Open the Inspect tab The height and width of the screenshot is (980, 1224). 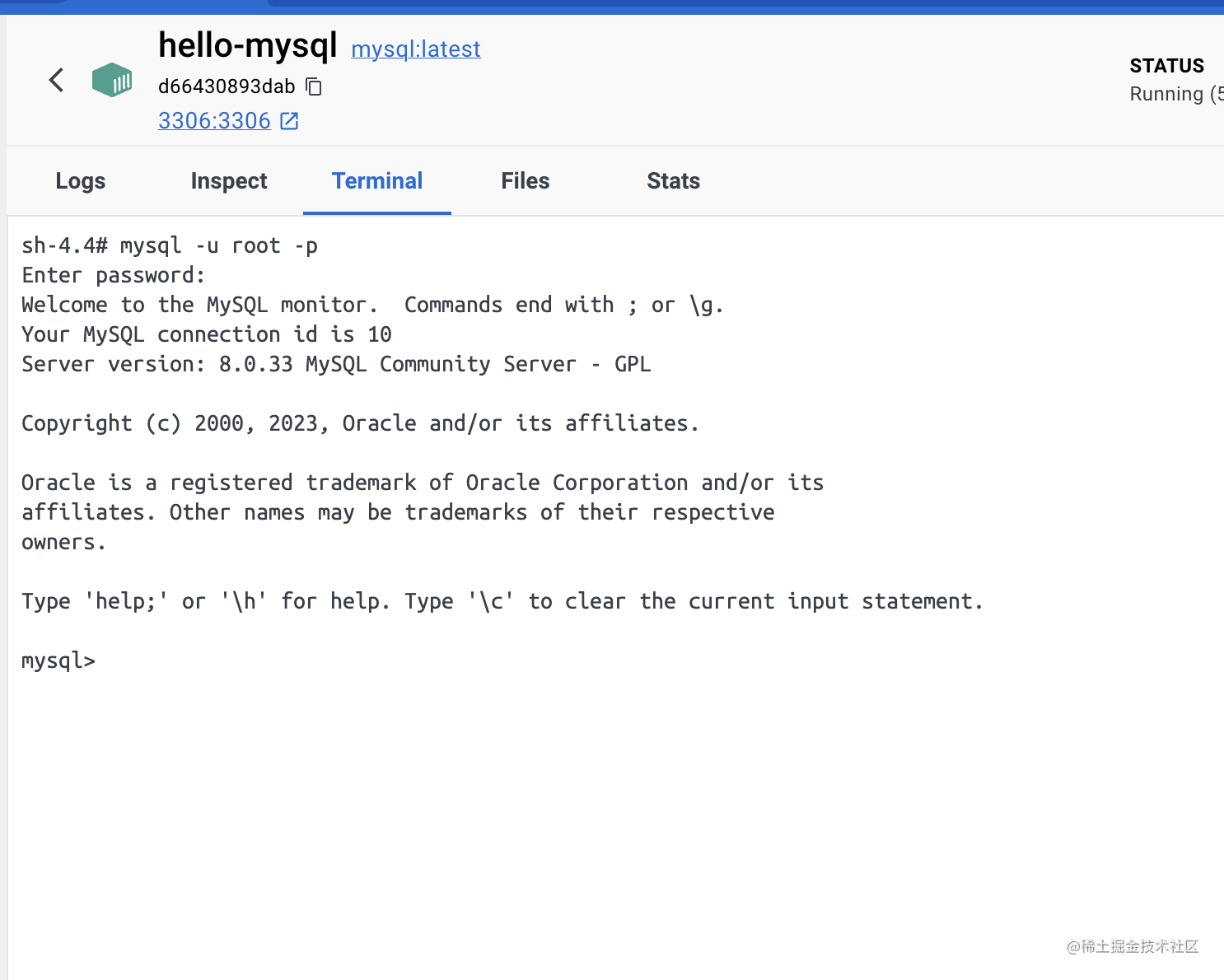(x=229, y=181)
